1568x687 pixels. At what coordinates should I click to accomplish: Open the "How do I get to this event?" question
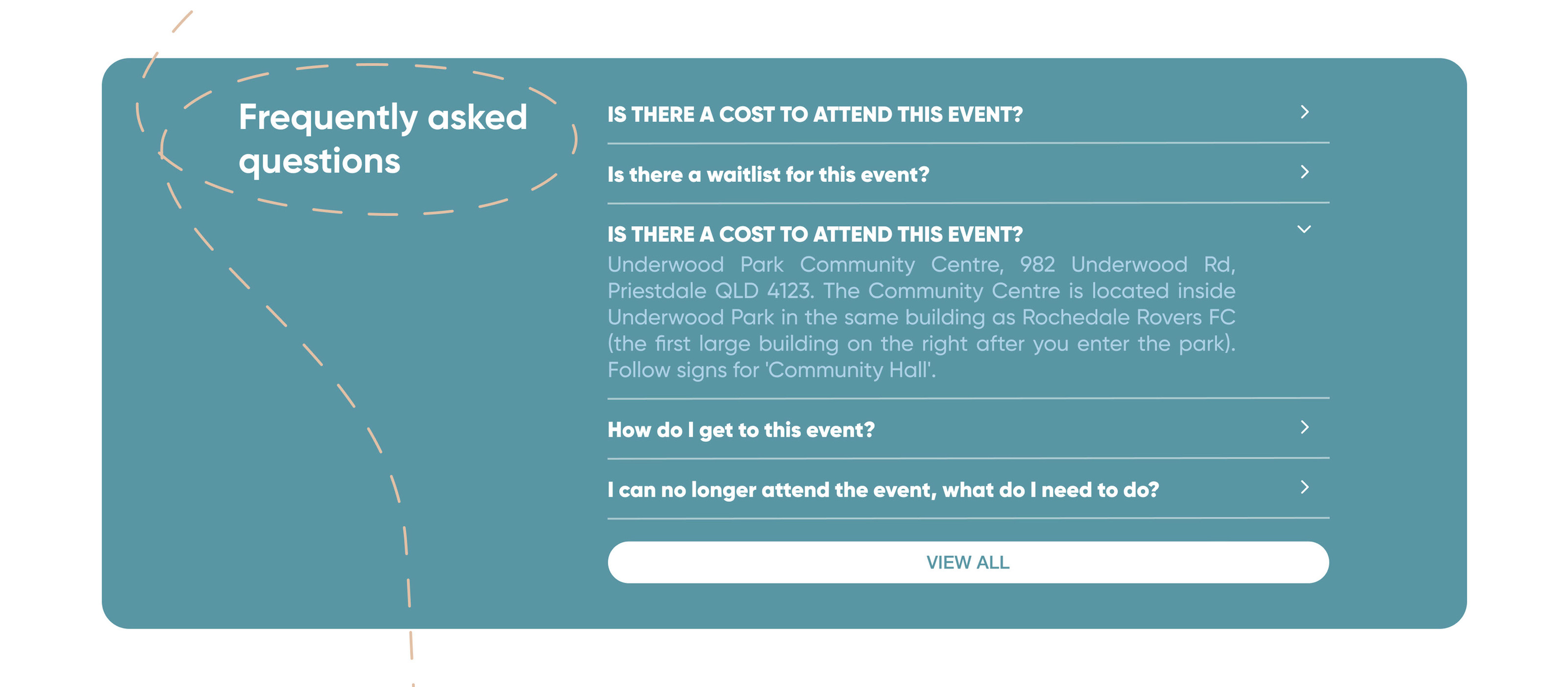coord(741,430)
